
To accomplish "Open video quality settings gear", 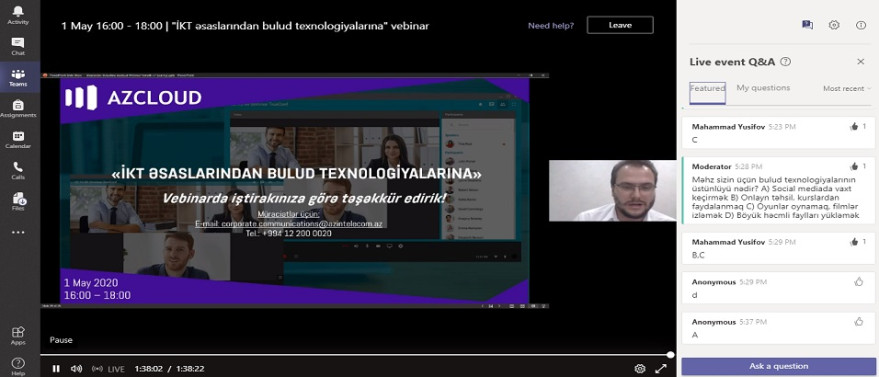I will [x=640, y=369].
